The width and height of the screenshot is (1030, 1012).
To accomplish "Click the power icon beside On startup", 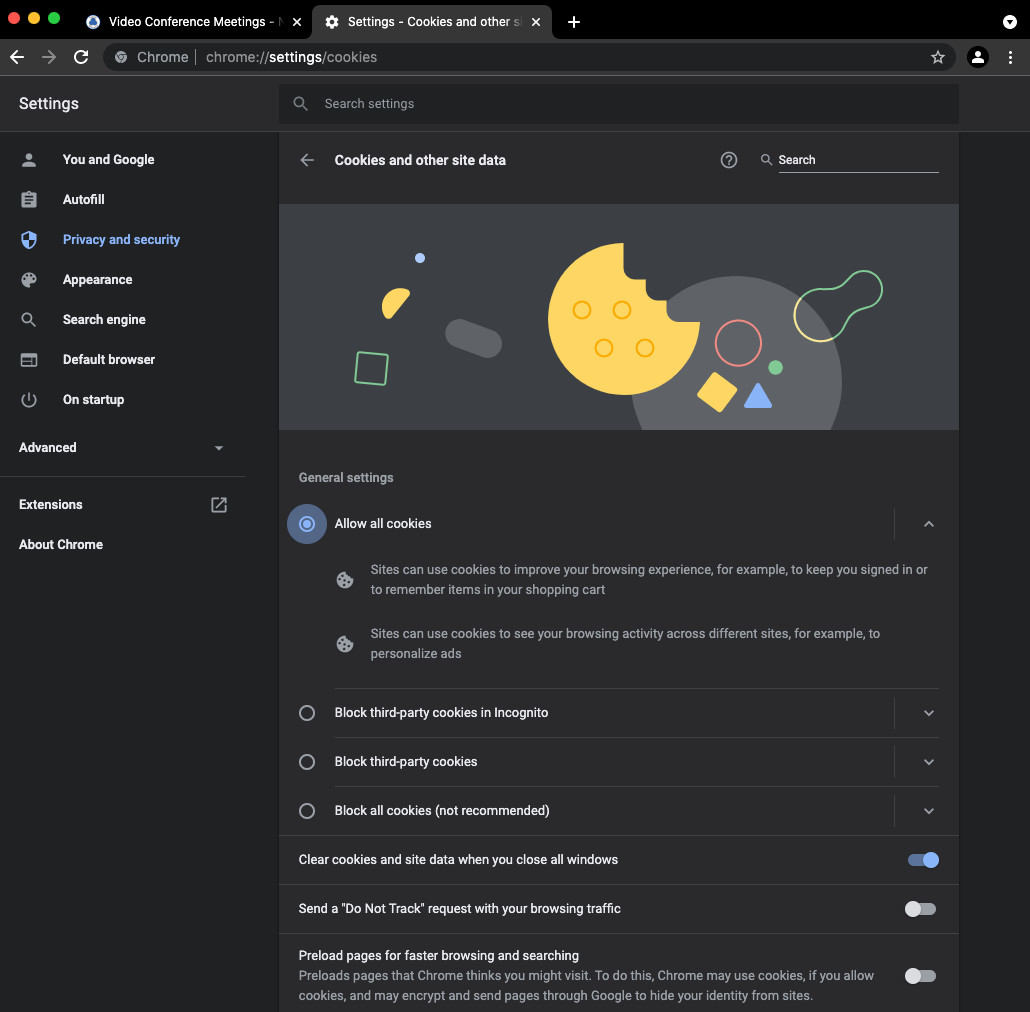I will [29, 400].
